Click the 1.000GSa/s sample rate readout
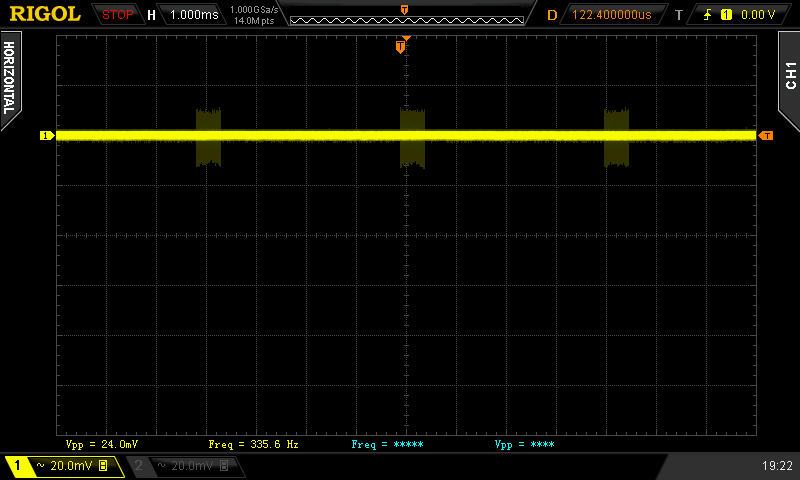 pyautogui.click(x=254, y=10)
